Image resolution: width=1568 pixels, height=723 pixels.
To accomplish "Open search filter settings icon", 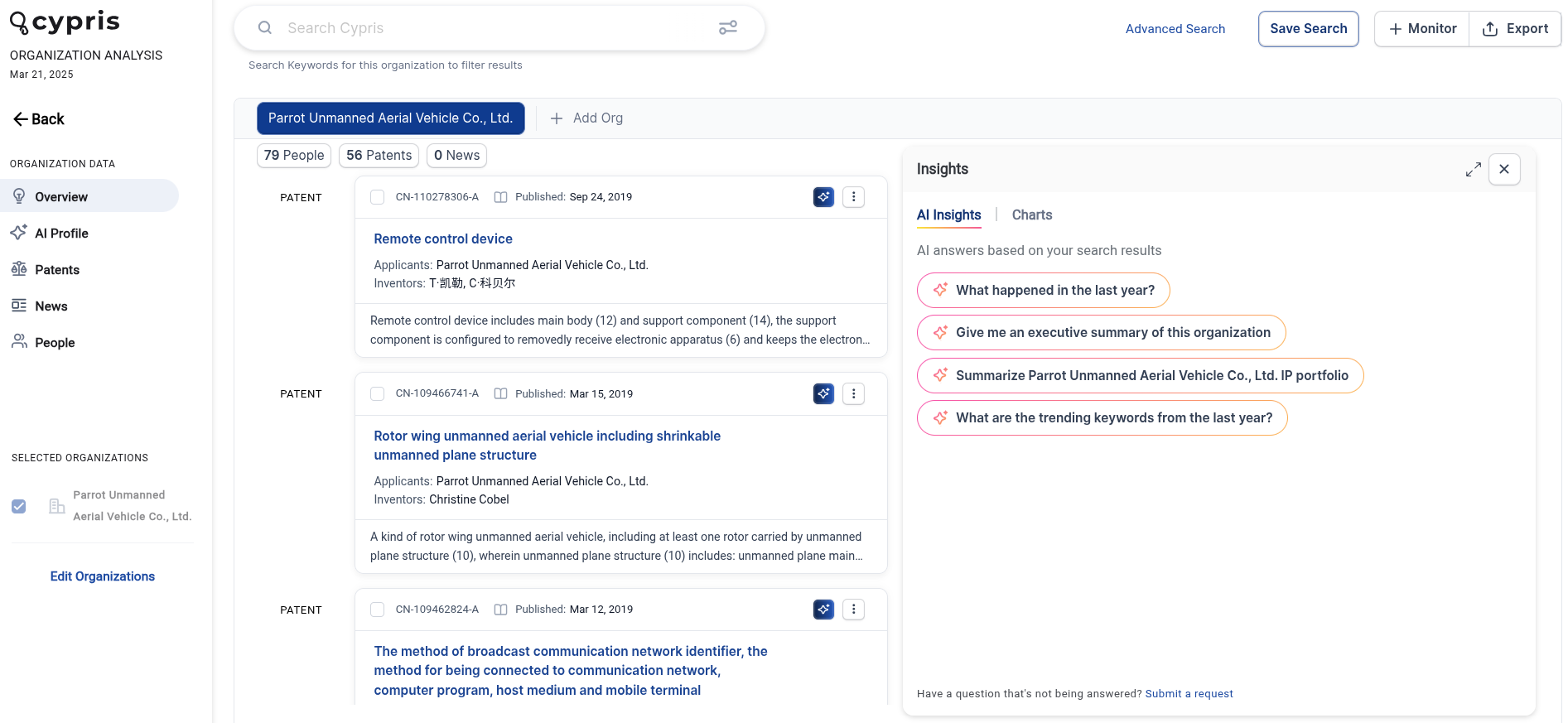I will tap(728, 28).
